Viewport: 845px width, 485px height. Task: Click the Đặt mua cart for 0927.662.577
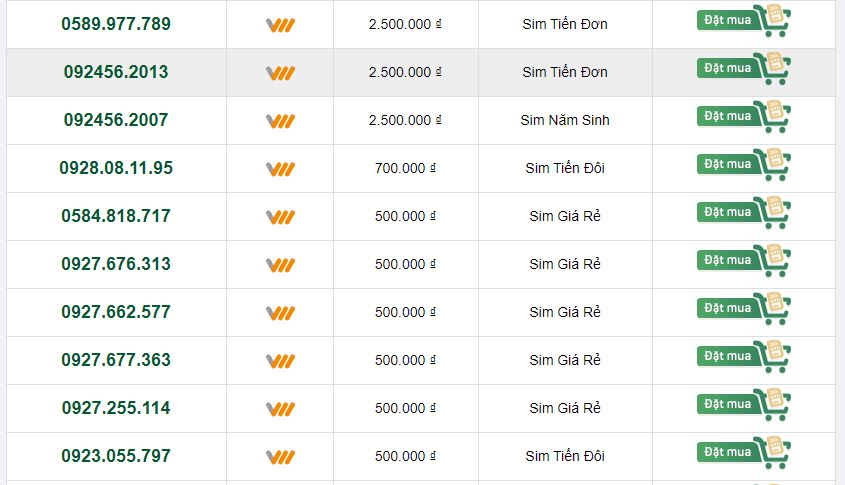tap(743, 309)
